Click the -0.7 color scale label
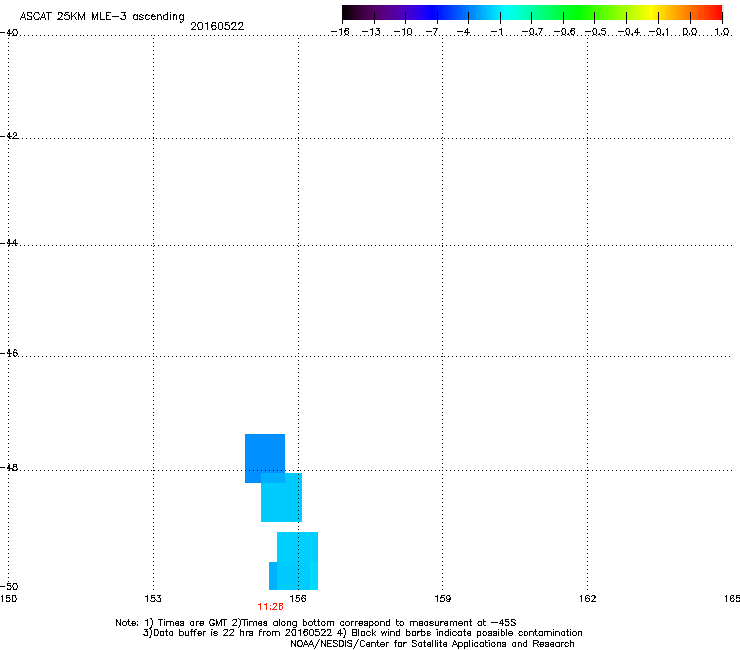The height and width of the screenshot is (650, 740). point(532,32)
